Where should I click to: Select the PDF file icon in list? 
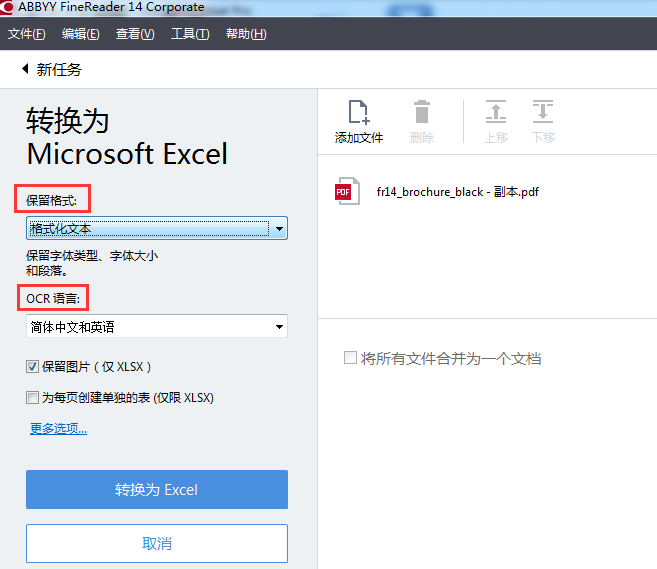pos(347,191)
